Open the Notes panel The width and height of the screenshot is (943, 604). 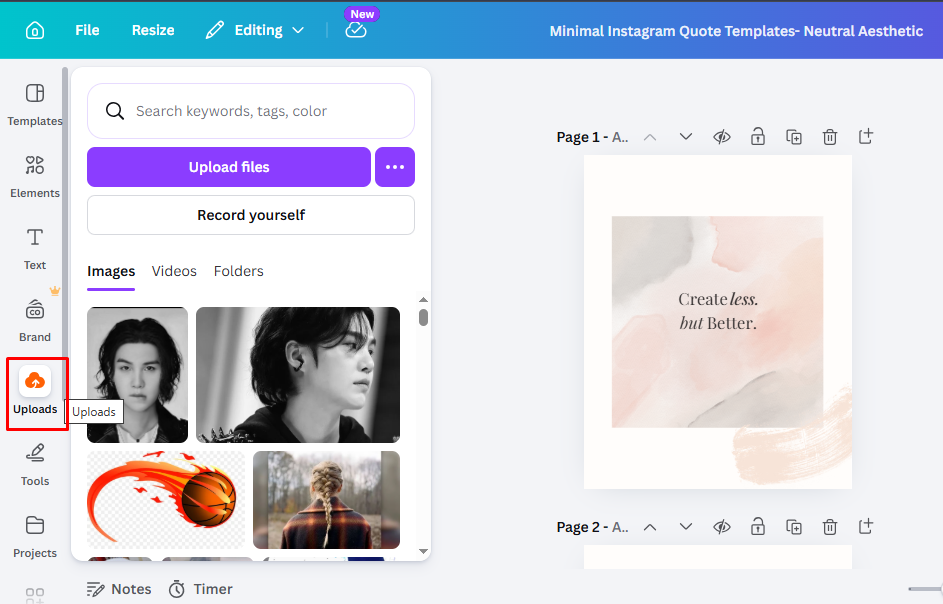(118, 589)
